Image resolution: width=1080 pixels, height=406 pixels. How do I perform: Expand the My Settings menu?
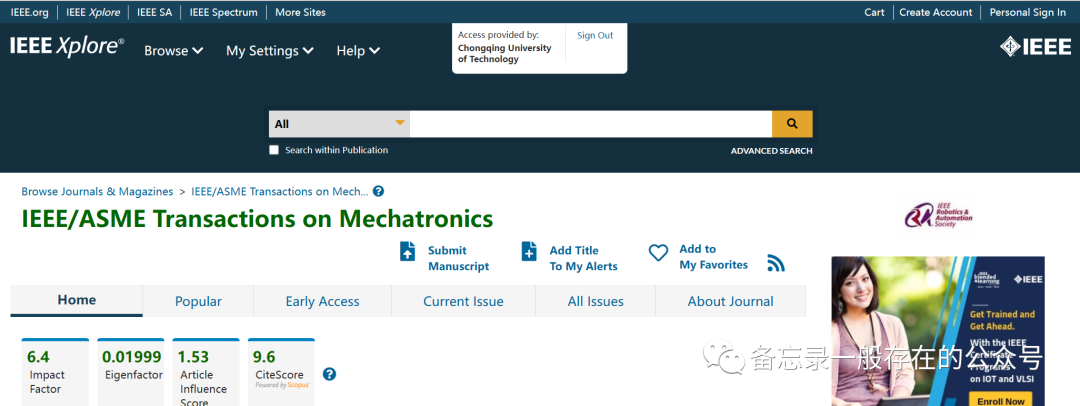click(x=270, y=50)
